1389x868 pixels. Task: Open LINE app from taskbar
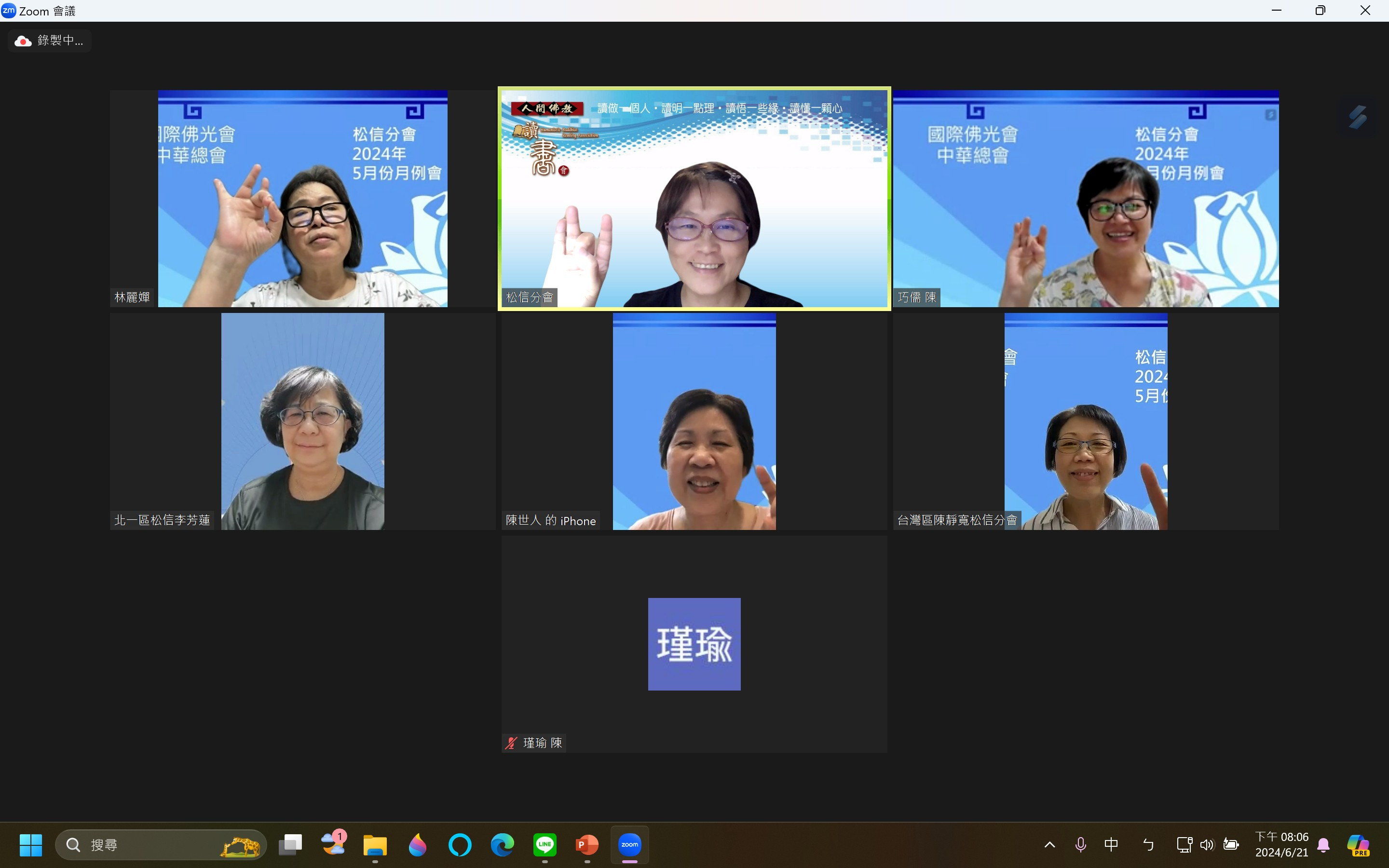click(545, 844)
